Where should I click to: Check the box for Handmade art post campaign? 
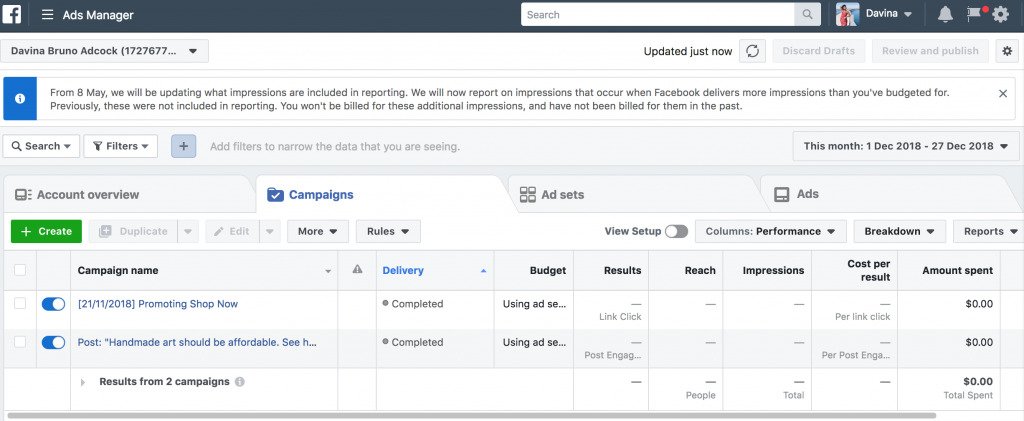(x=20, y=342)
